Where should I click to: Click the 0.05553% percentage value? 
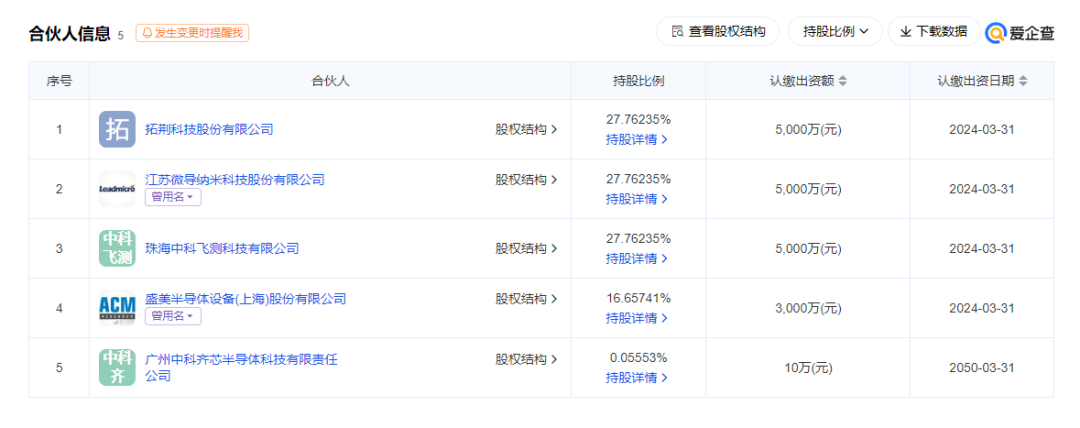click(x=638, y=358)
